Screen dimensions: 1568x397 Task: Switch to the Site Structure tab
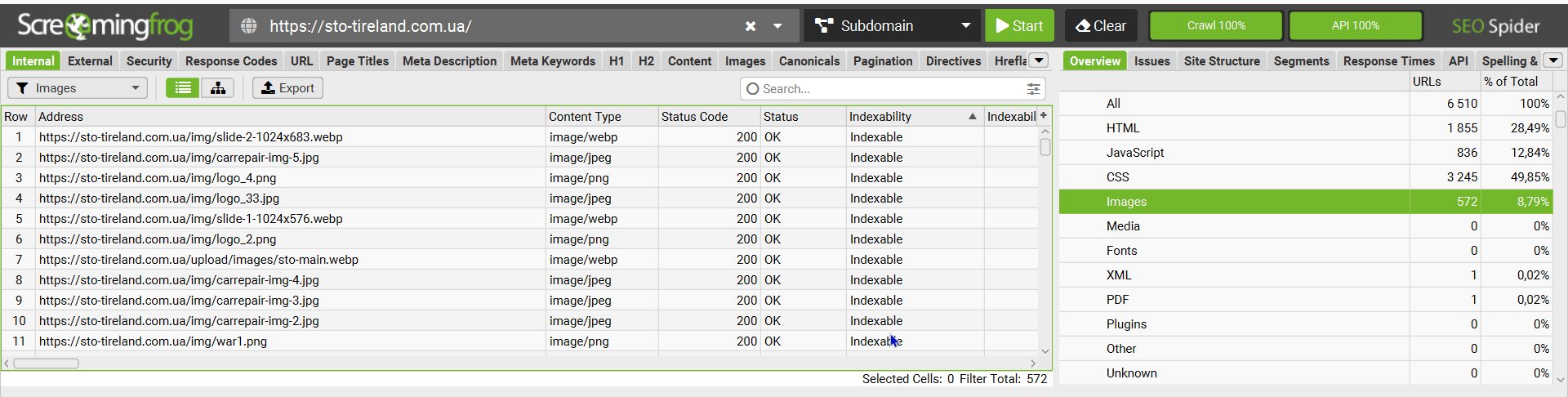(1222, 61)
